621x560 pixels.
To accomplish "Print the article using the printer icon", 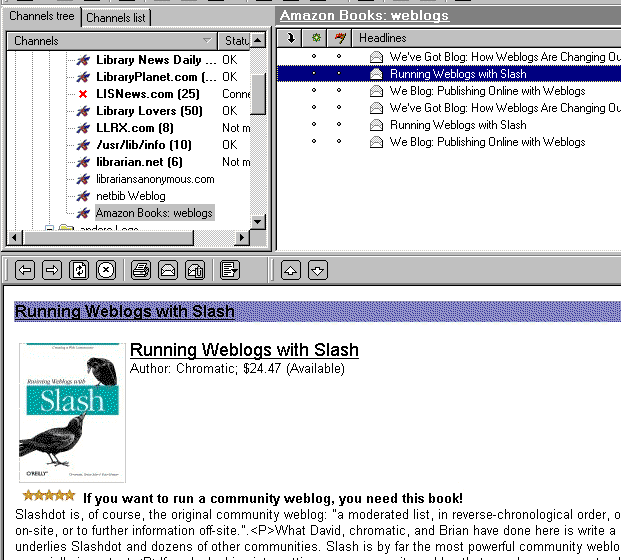I will (x=141, y=270).
